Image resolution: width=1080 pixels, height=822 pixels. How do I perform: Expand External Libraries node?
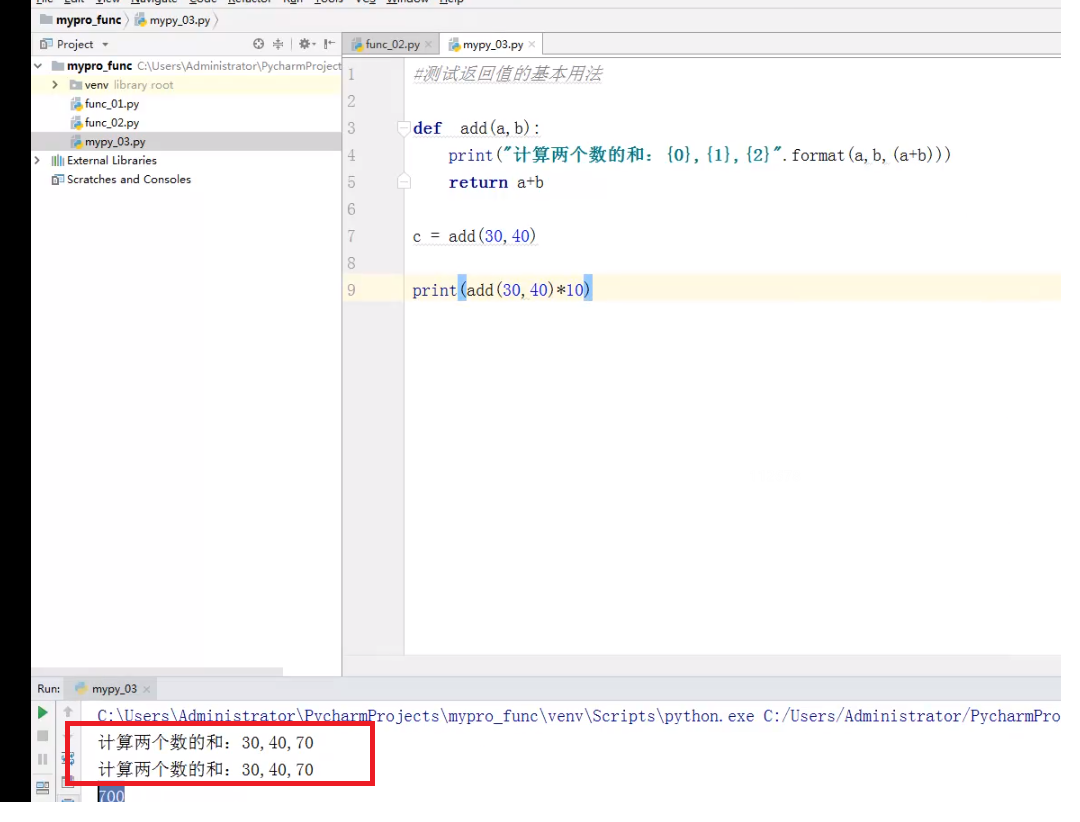(38, 160)
